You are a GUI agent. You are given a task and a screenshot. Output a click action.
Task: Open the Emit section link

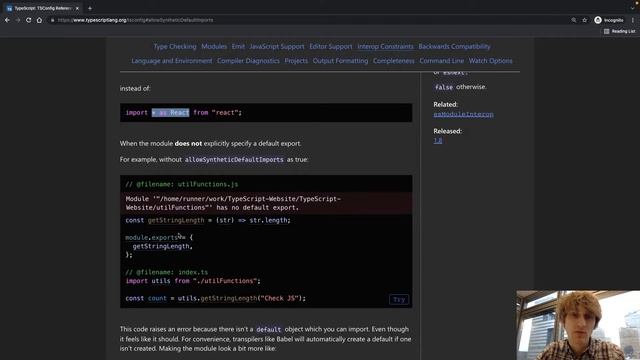point(238,47)
